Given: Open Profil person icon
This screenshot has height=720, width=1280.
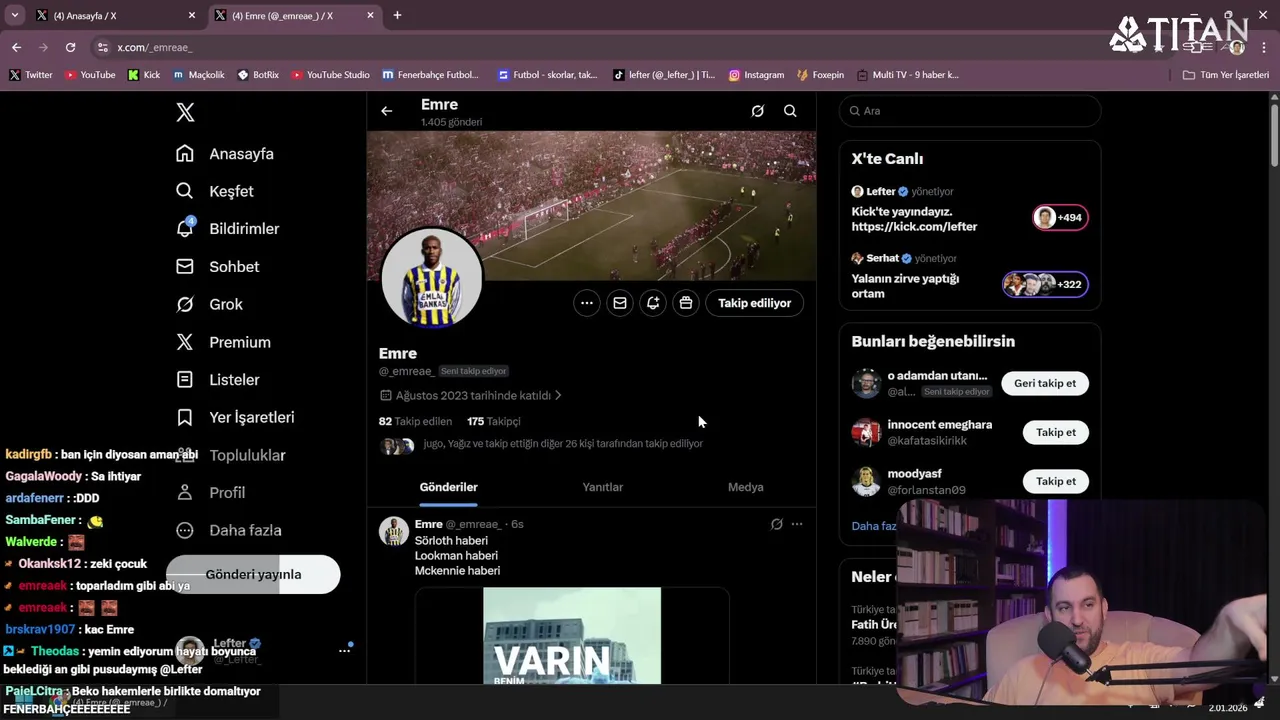Looking at the screenshot, I should click(x=185, y=493).
